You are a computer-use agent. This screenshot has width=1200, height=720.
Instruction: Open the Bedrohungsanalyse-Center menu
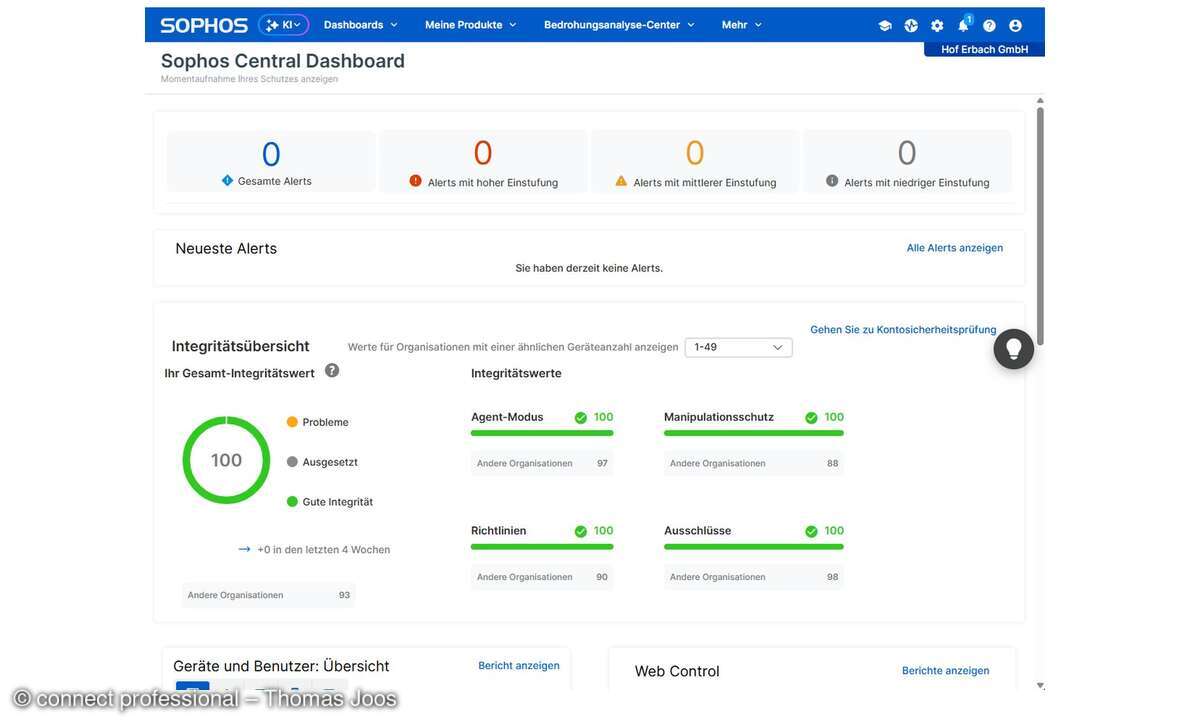pyautogui.click(x=620, y=25)
